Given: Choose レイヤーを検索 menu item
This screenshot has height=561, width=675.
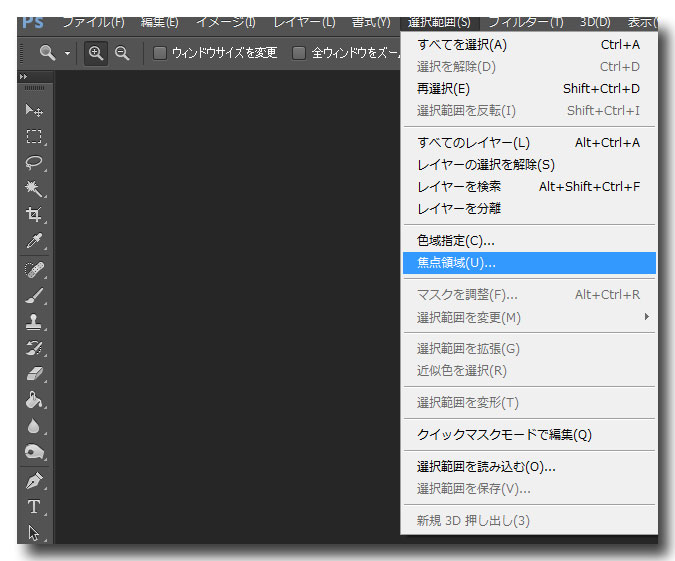Looking at the screenshot, I should (529, 187).
